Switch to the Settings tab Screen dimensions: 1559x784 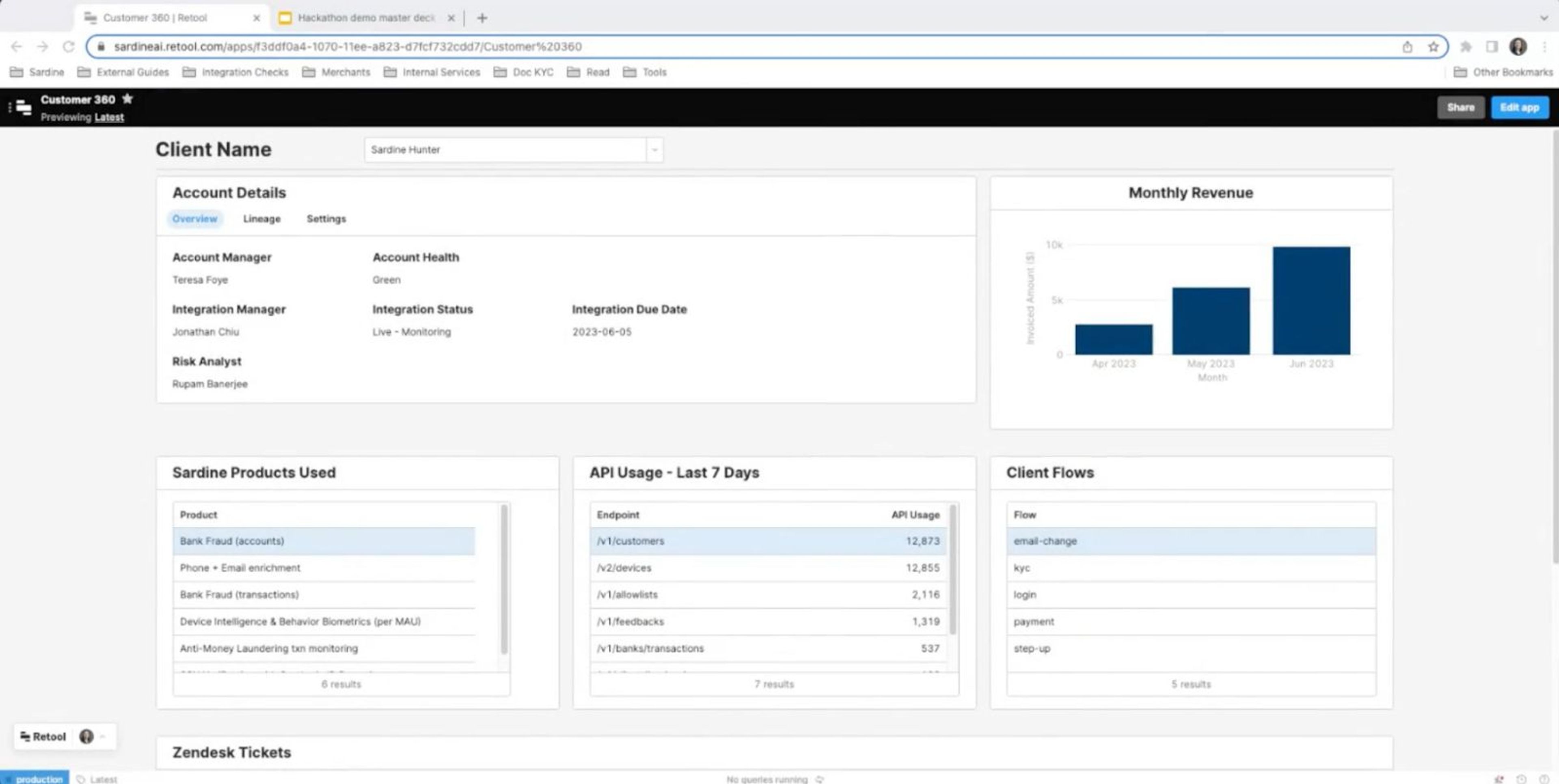click(x=326, y=219)
